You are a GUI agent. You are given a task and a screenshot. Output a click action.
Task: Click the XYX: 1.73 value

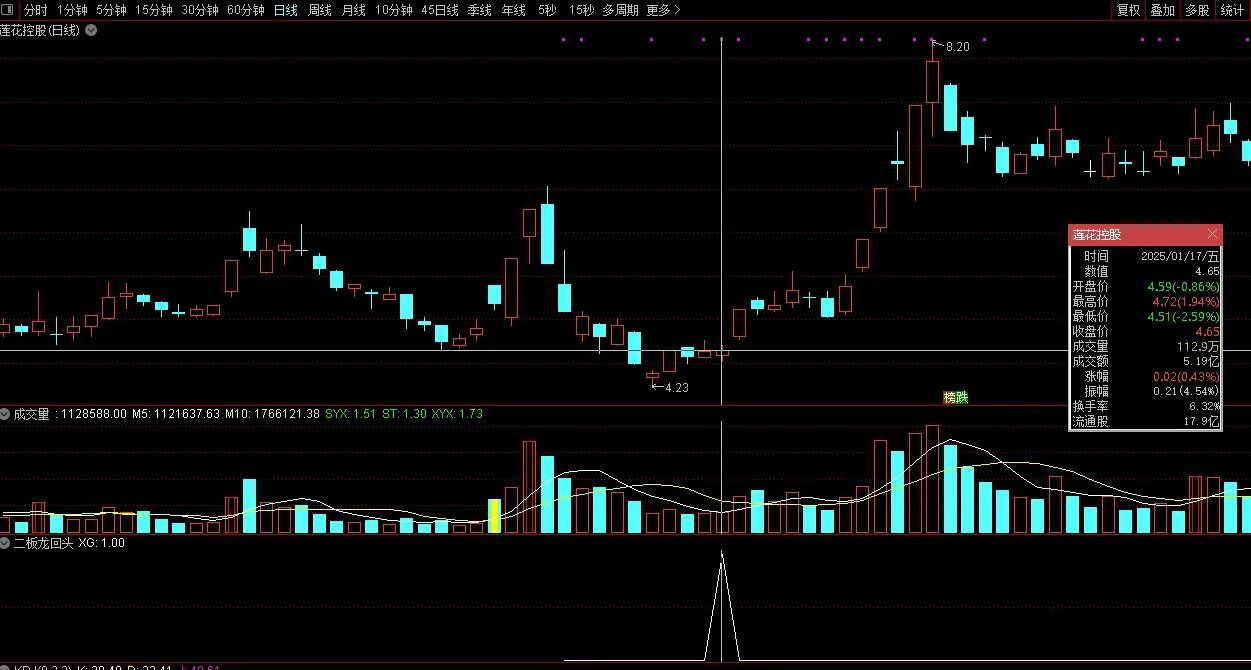click(x=458, y=413)
